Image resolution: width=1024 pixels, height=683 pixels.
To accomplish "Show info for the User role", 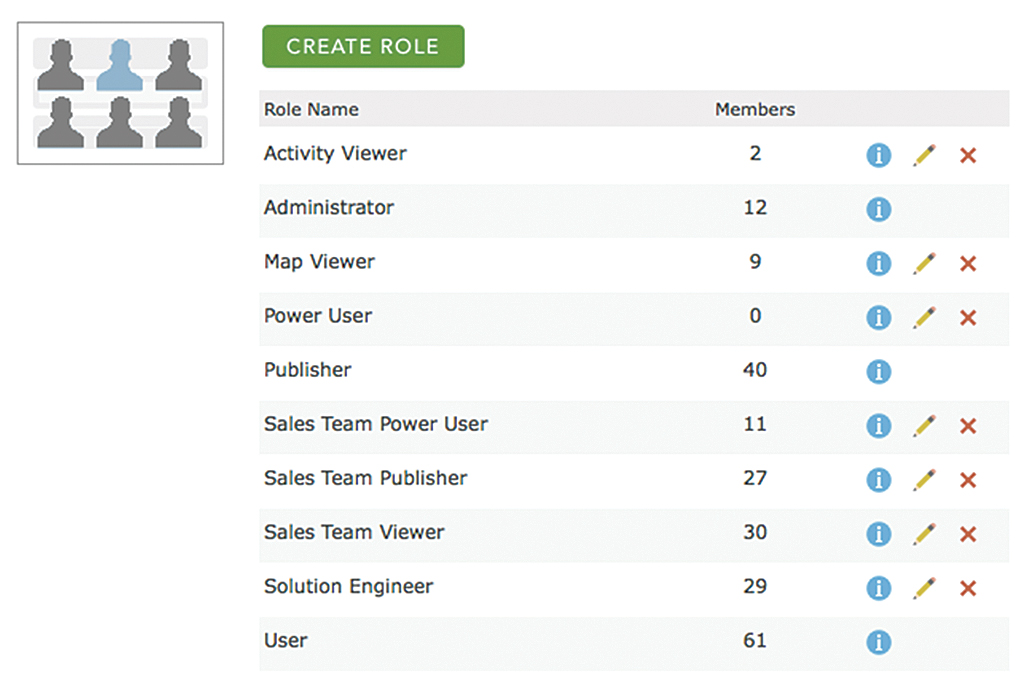I will pos(878,642).
